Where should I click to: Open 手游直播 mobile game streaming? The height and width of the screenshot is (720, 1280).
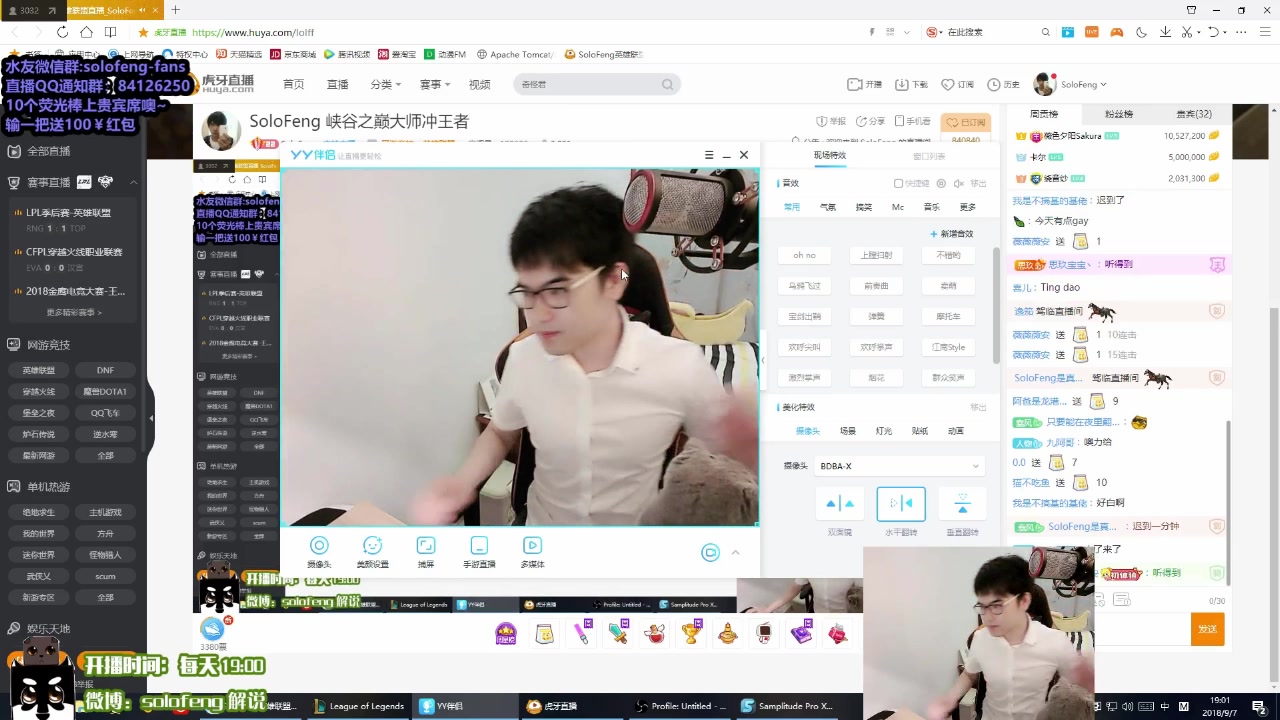479,552
